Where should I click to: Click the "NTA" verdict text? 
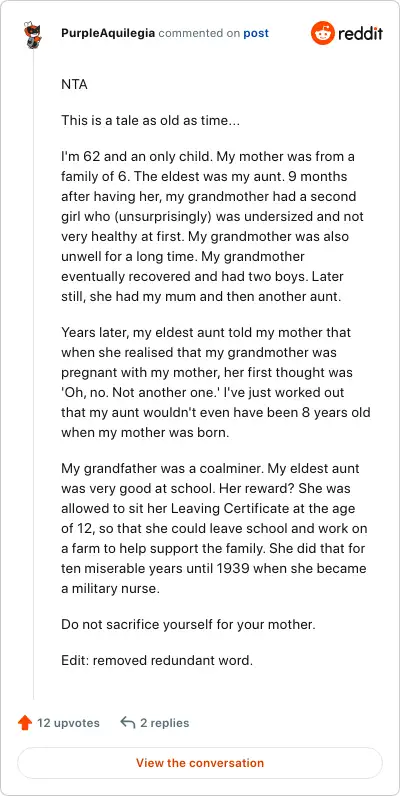click(x=74, y=84)
